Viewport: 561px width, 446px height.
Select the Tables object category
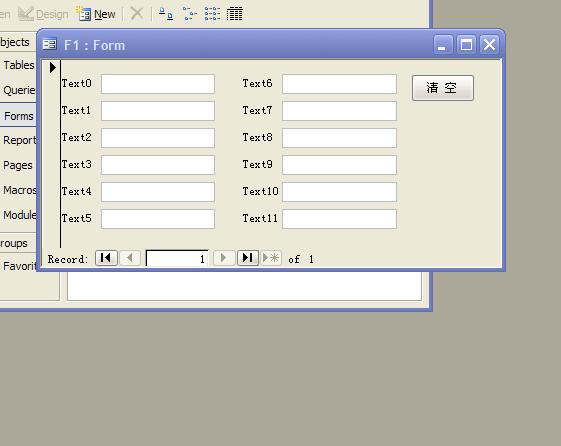pyautogui.click(x=18, y=65)
